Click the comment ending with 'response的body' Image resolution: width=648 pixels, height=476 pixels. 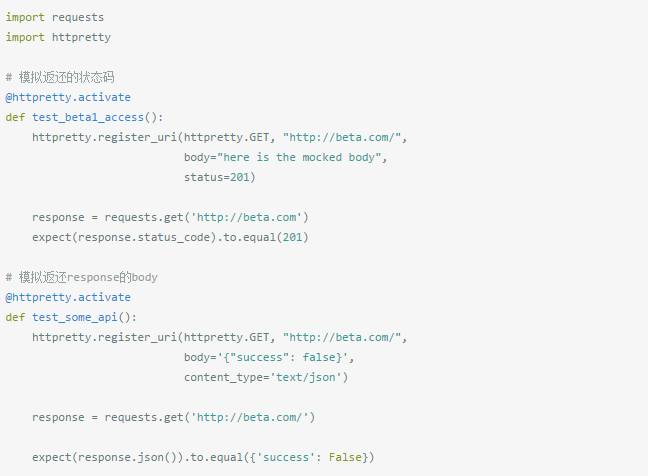pyautogui.click(x=81, y=277)
